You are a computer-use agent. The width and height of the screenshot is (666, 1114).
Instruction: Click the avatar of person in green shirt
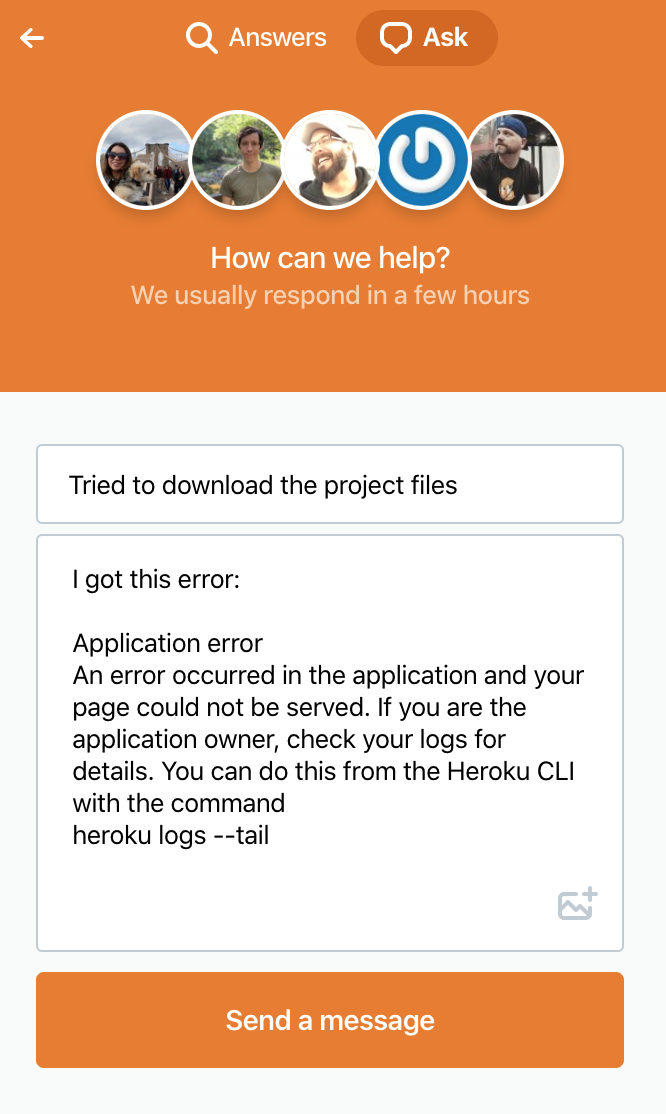[238, 160]
